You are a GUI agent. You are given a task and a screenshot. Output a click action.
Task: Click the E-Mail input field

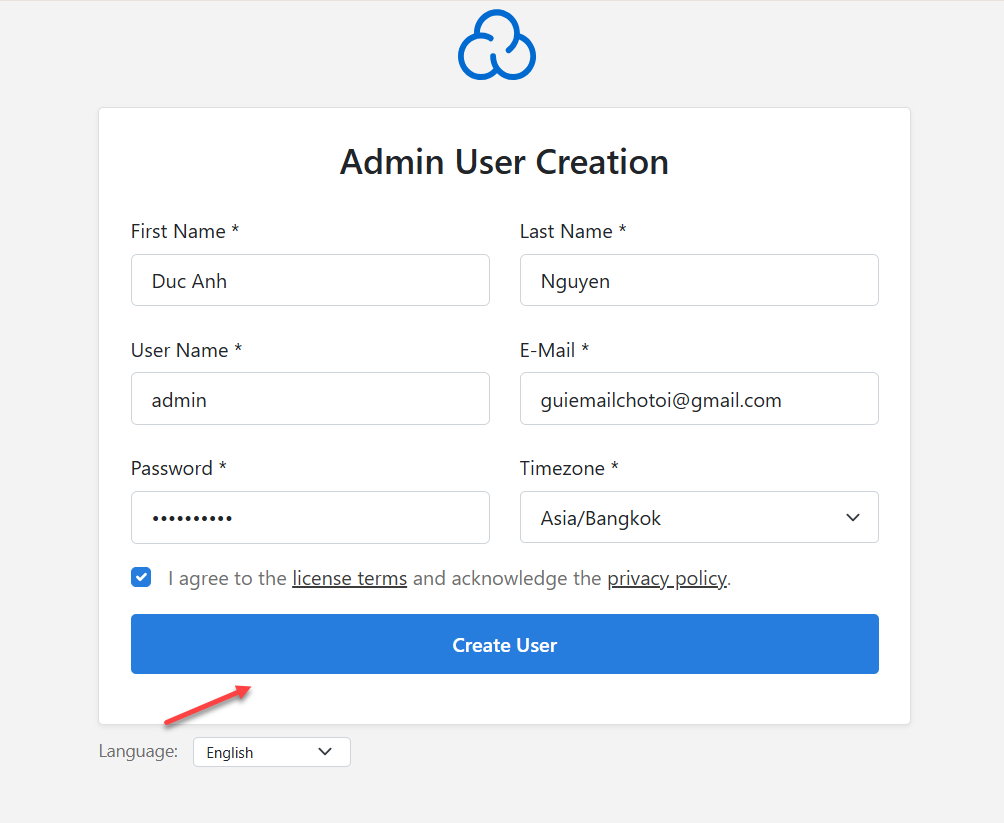[x=698, y=400]
